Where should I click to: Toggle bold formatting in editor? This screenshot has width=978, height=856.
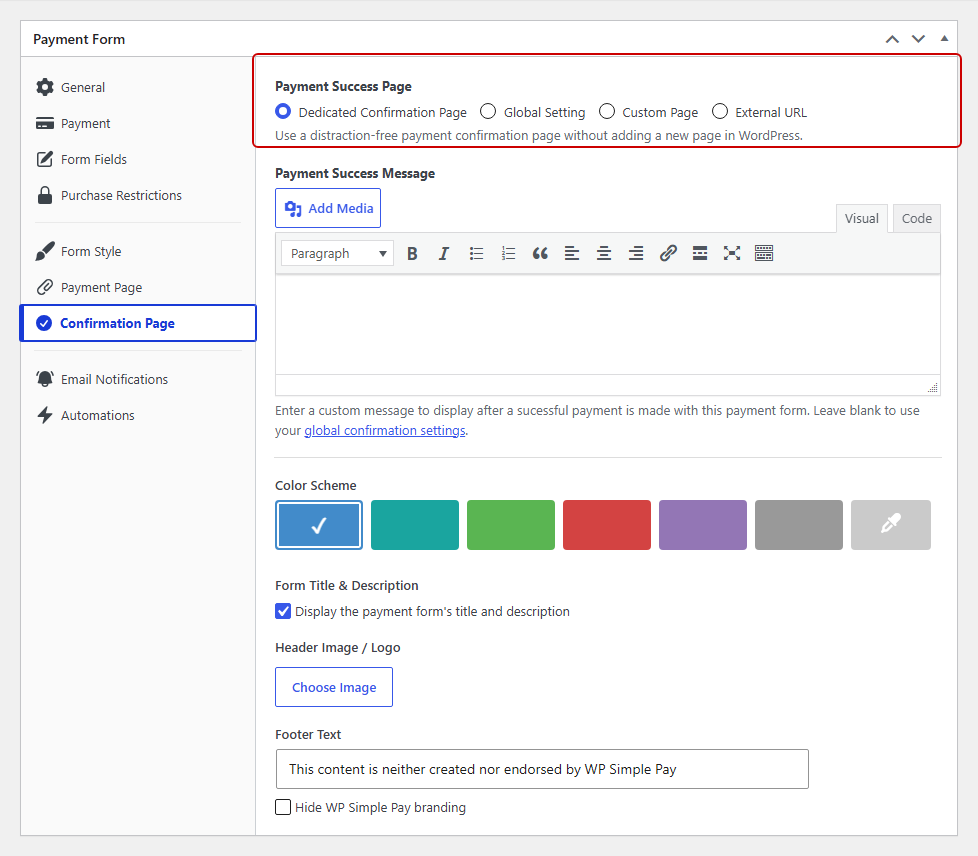click(412, 253)
